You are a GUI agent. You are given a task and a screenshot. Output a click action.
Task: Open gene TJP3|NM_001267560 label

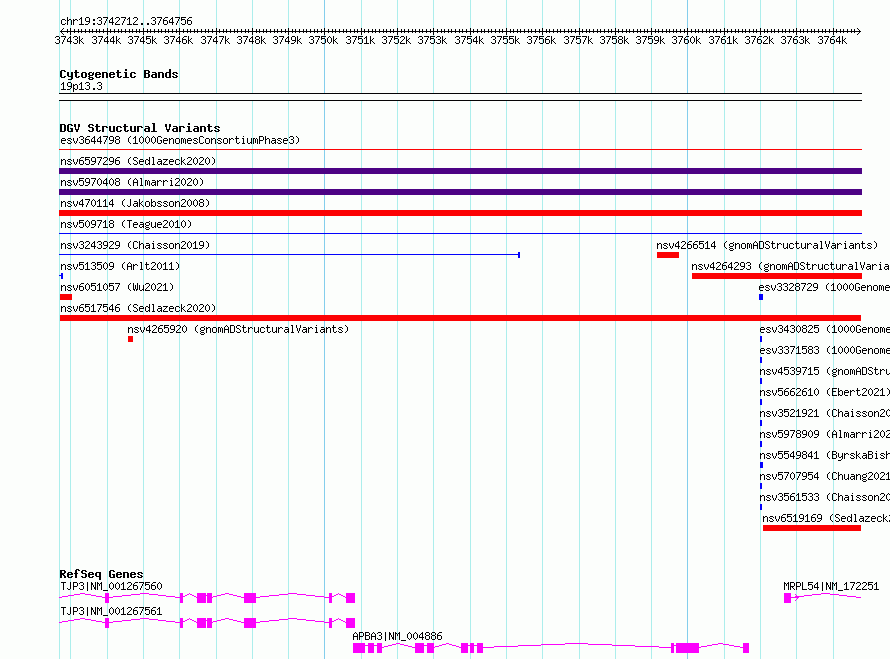click(x=111, y=586)
